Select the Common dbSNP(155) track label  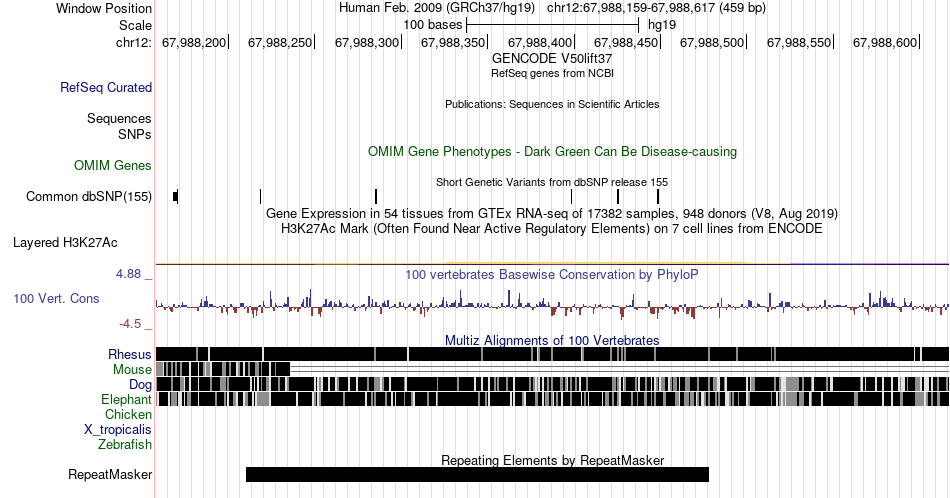[89, 196]
